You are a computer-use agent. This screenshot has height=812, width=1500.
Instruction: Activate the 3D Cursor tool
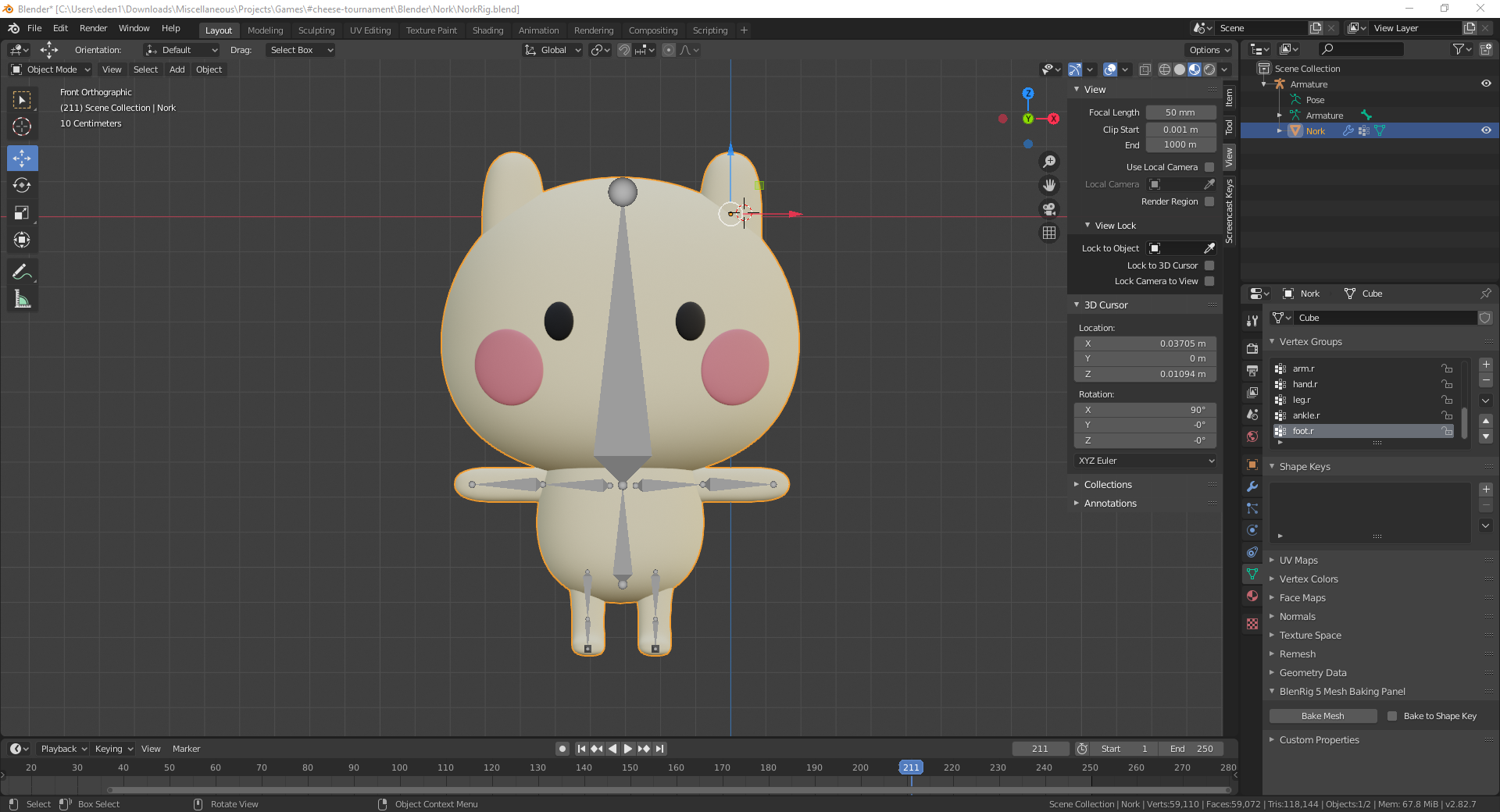22,126
